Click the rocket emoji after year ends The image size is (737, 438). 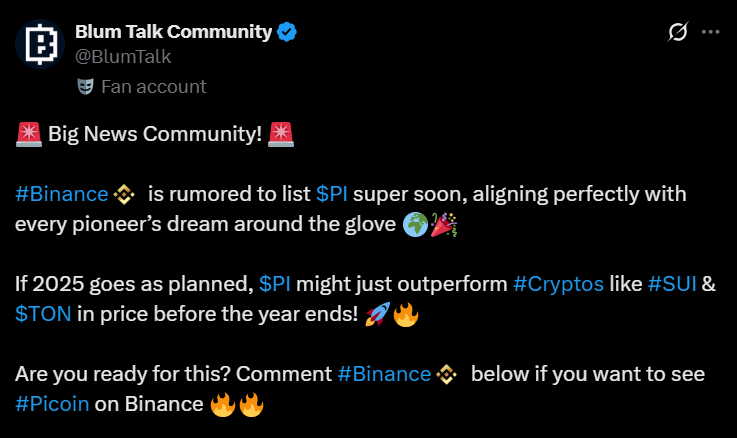pyautogui.click(x=377, y=314)
